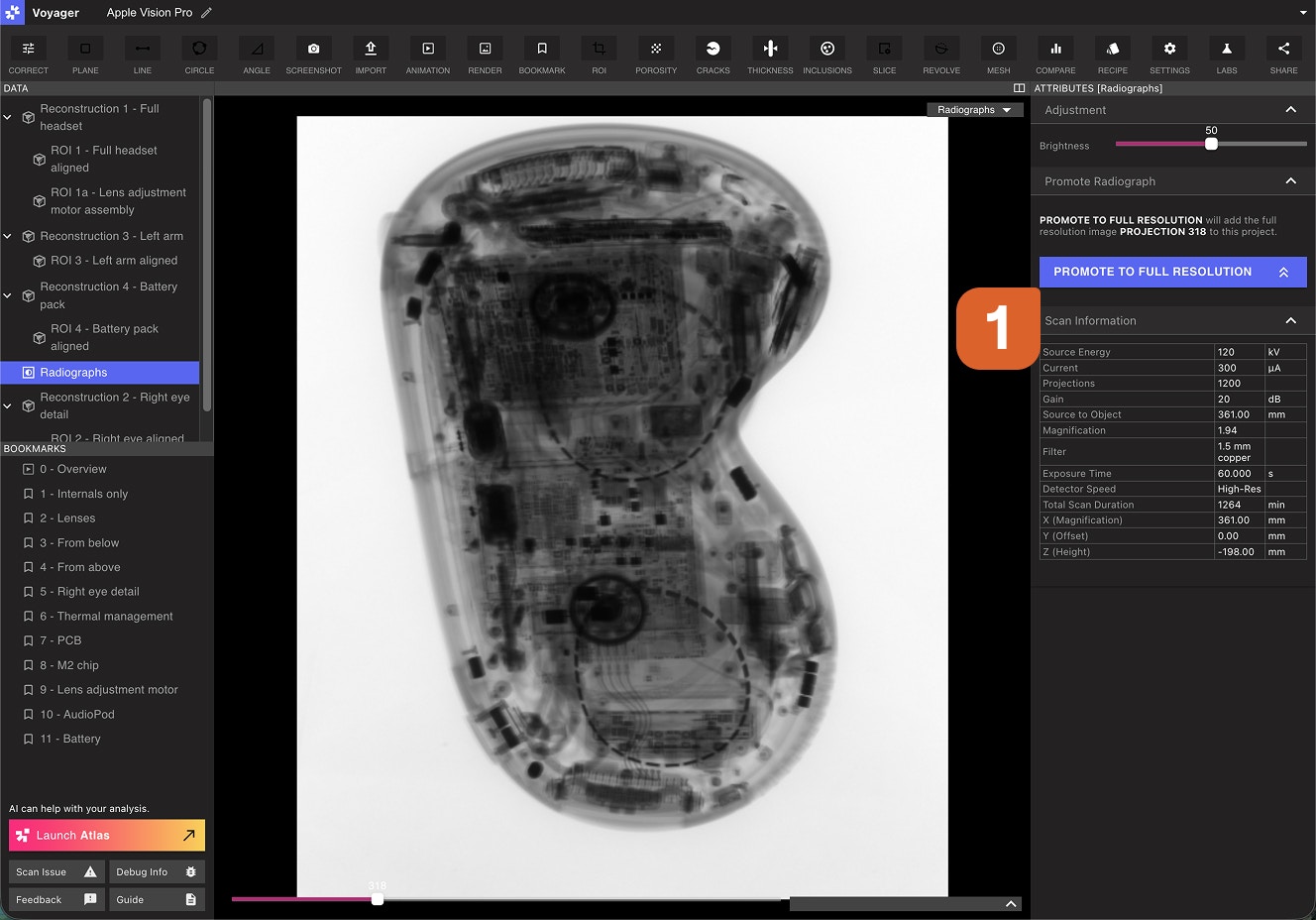Click the Inclusions tool icon
Viewport: 1316px width, 920px height.
pyautogui.click(x=827, y=50)
